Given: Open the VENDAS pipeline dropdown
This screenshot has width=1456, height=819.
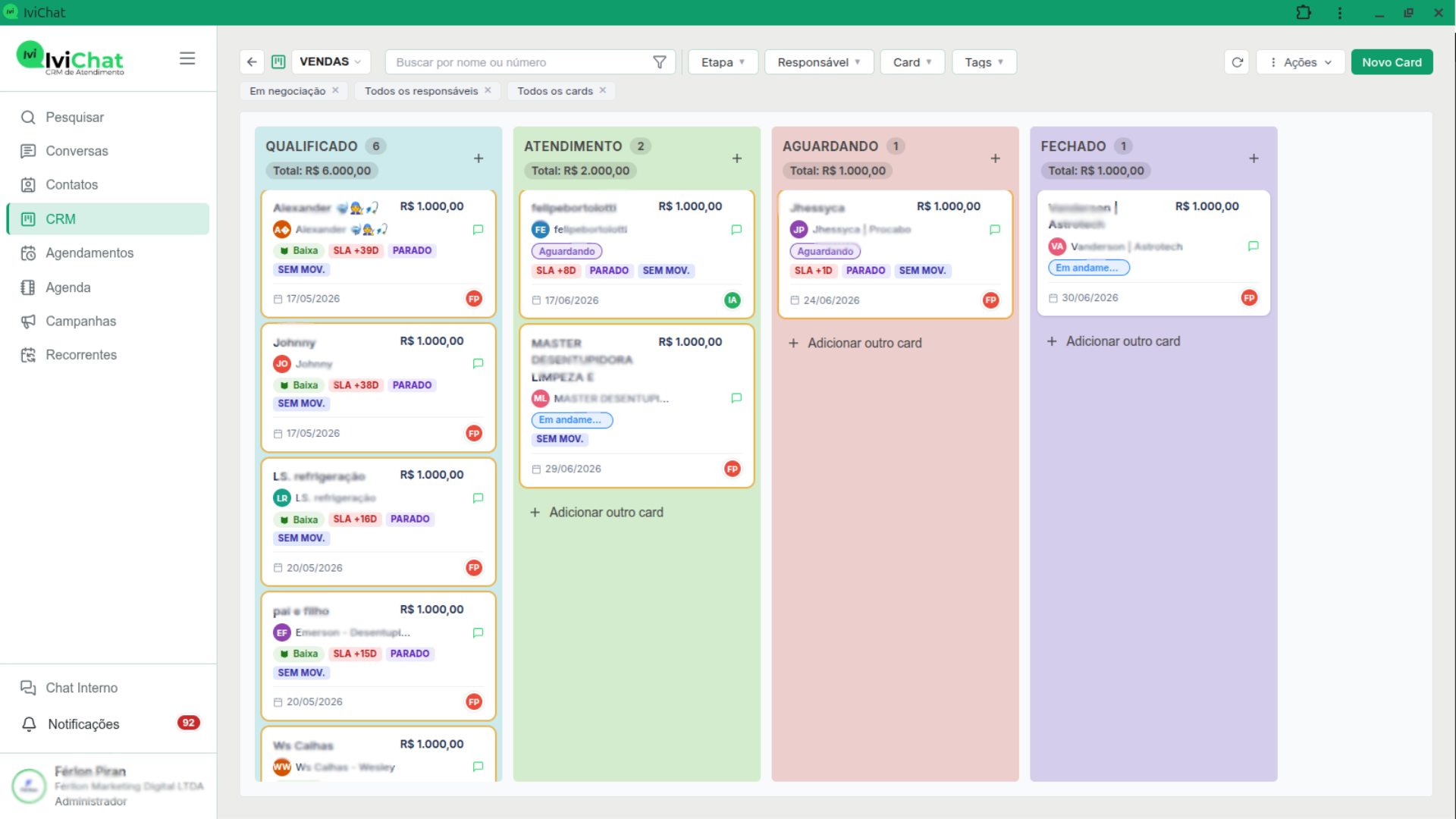Looking at the screenshot, I should coord(331,62).
